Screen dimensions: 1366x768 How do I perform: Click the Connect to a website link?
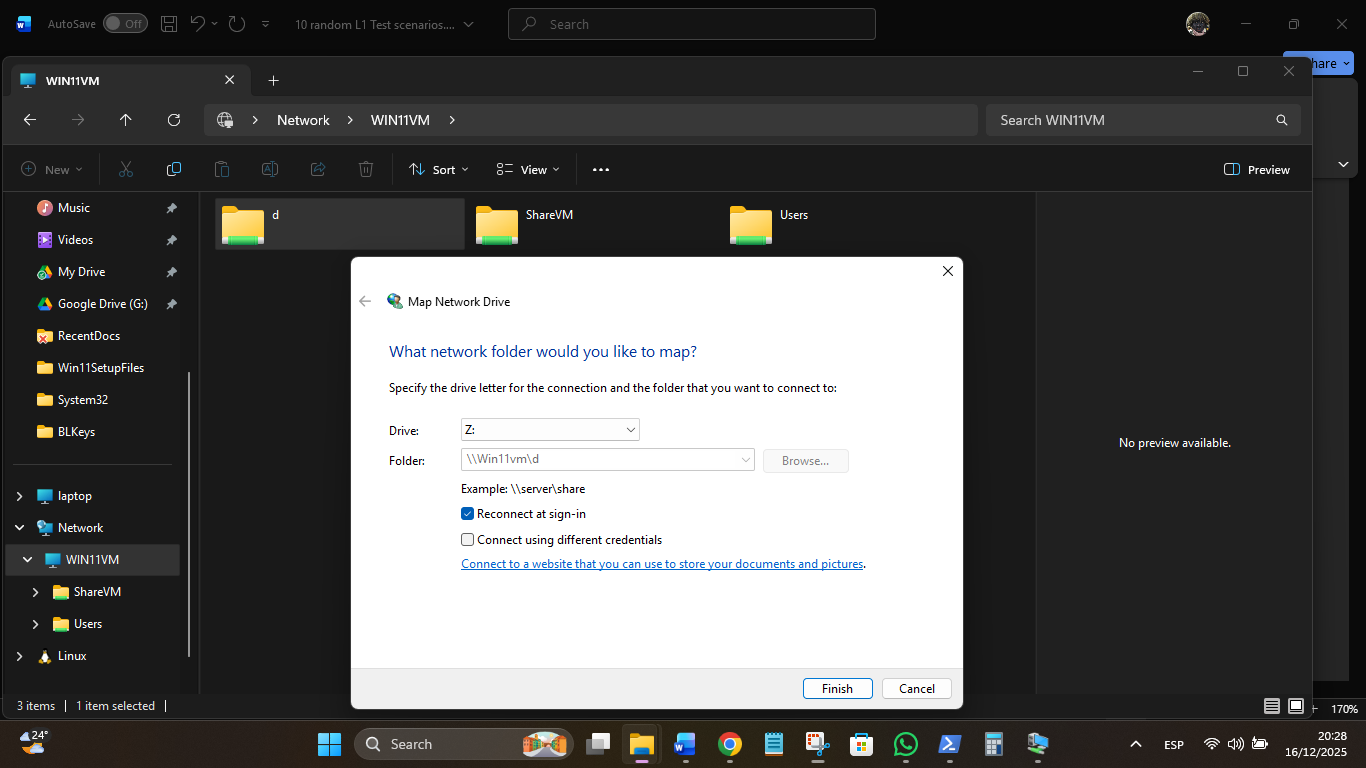pos(661,564)
